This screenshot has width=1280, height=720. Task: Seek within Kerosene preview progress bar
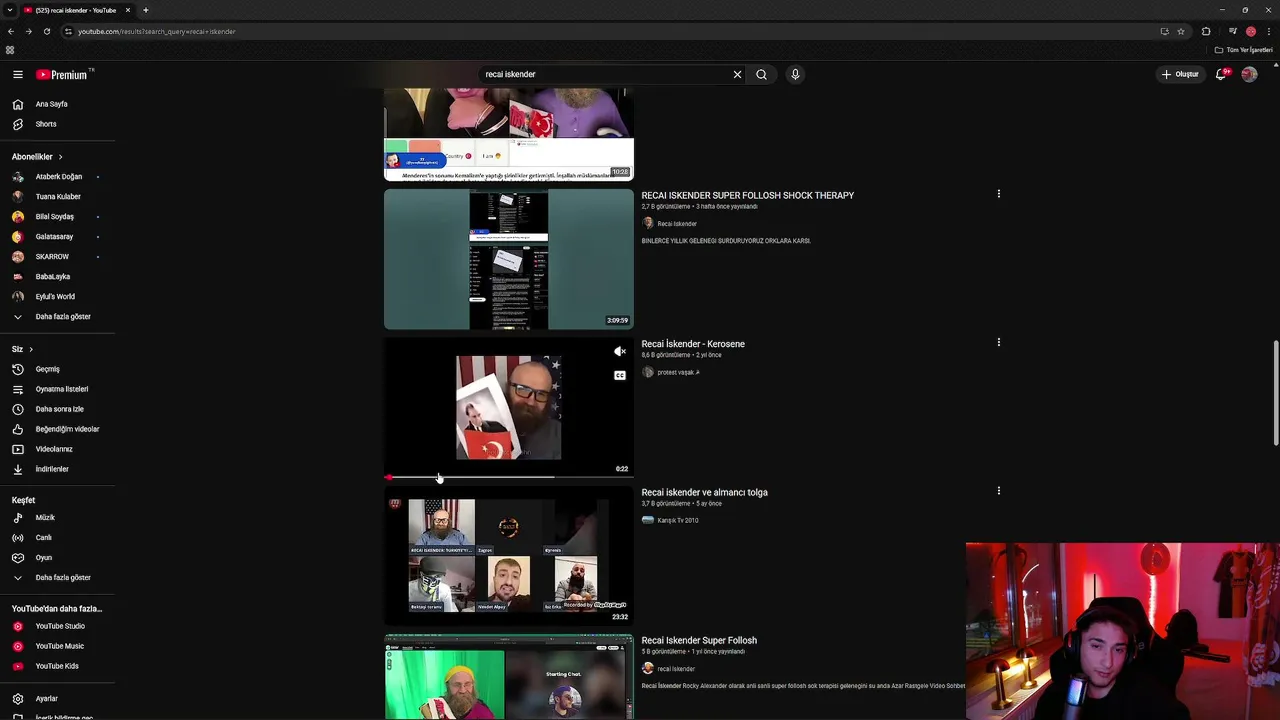click(509, 477)
